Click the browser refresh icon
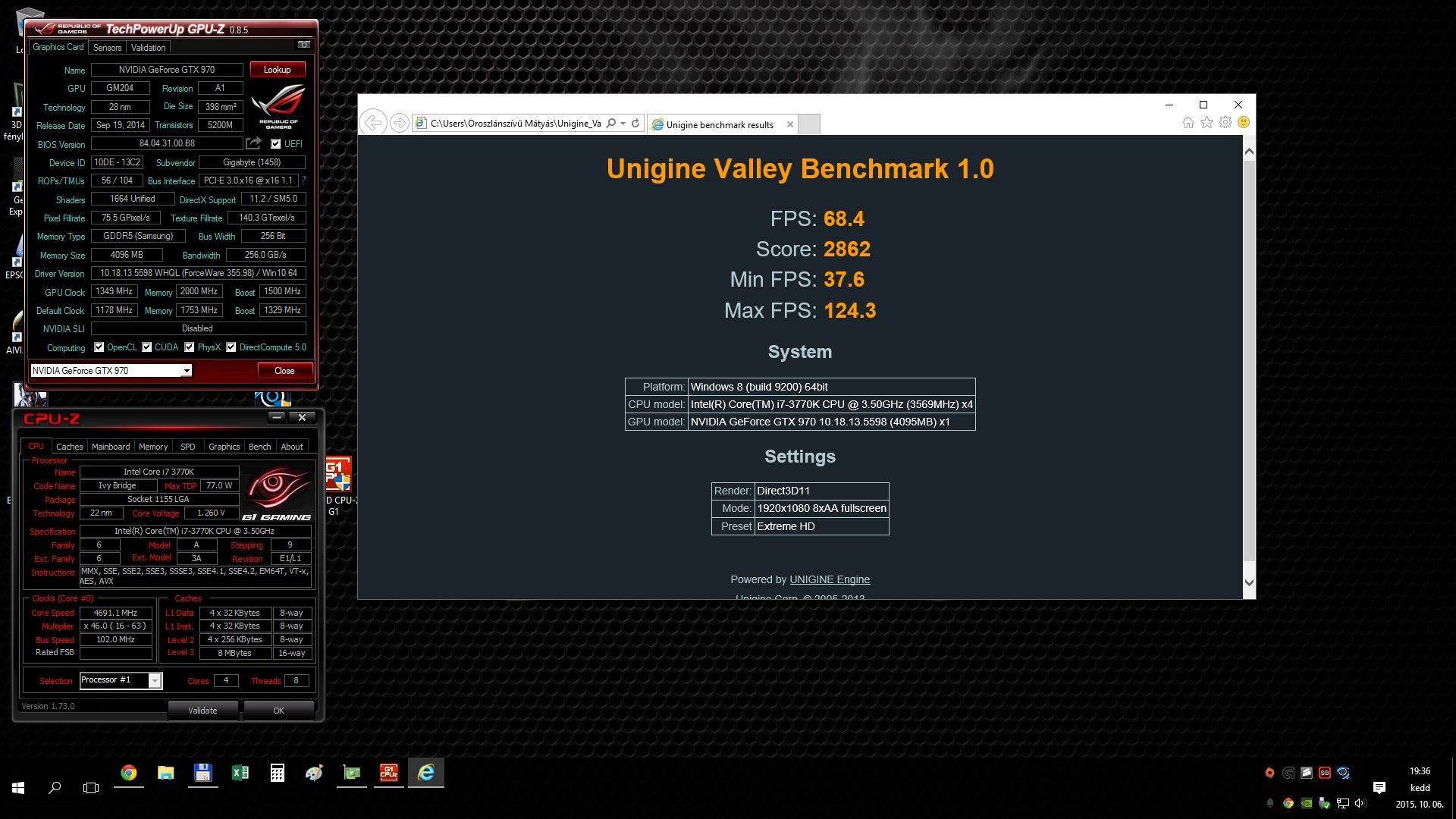This screenshot has width=1456, height=819. 635,123
